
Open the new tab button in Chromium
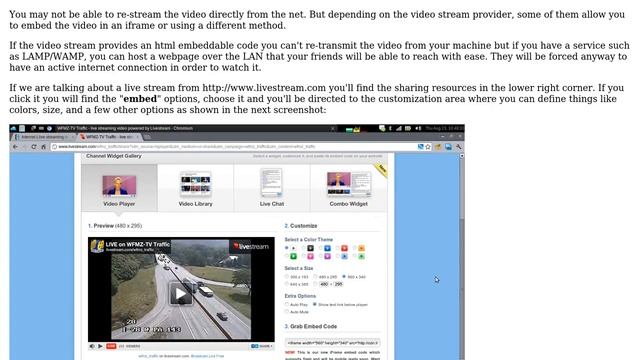click(147, 137)
